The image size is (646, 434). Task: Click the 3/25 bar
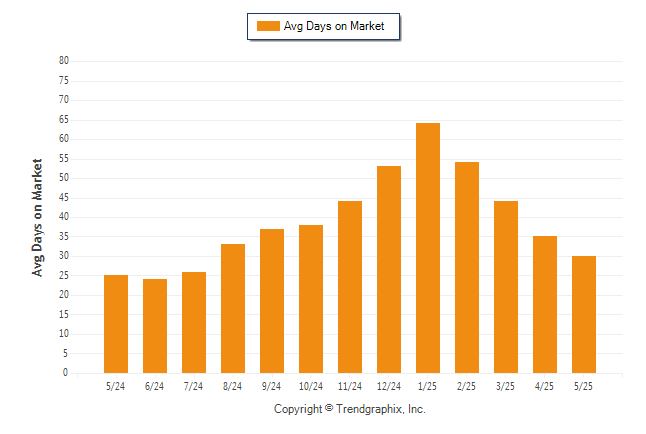(x=506, y=287)
